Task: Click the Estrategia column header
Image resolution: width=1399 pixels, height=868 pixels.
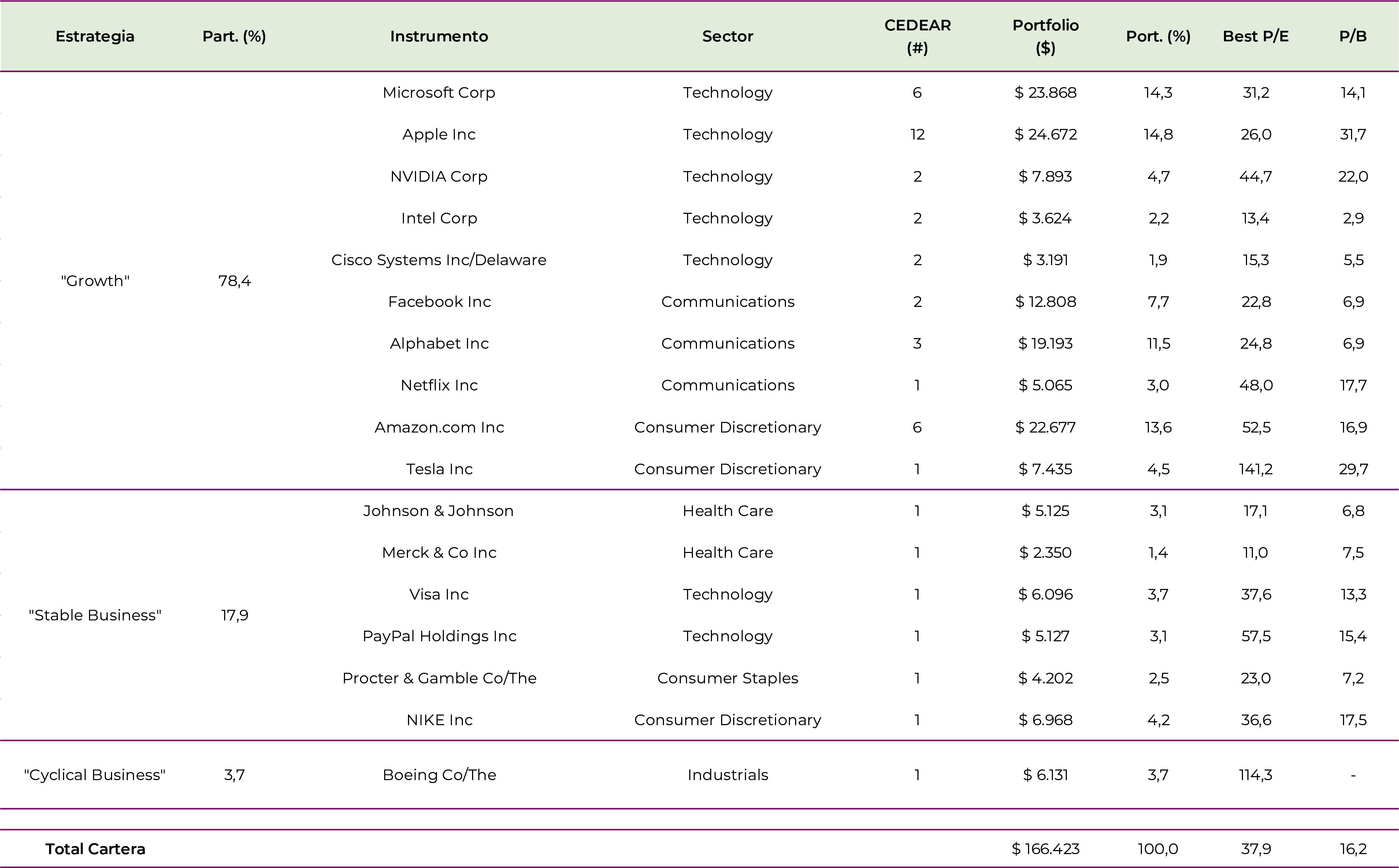Action: click(95, 36)
